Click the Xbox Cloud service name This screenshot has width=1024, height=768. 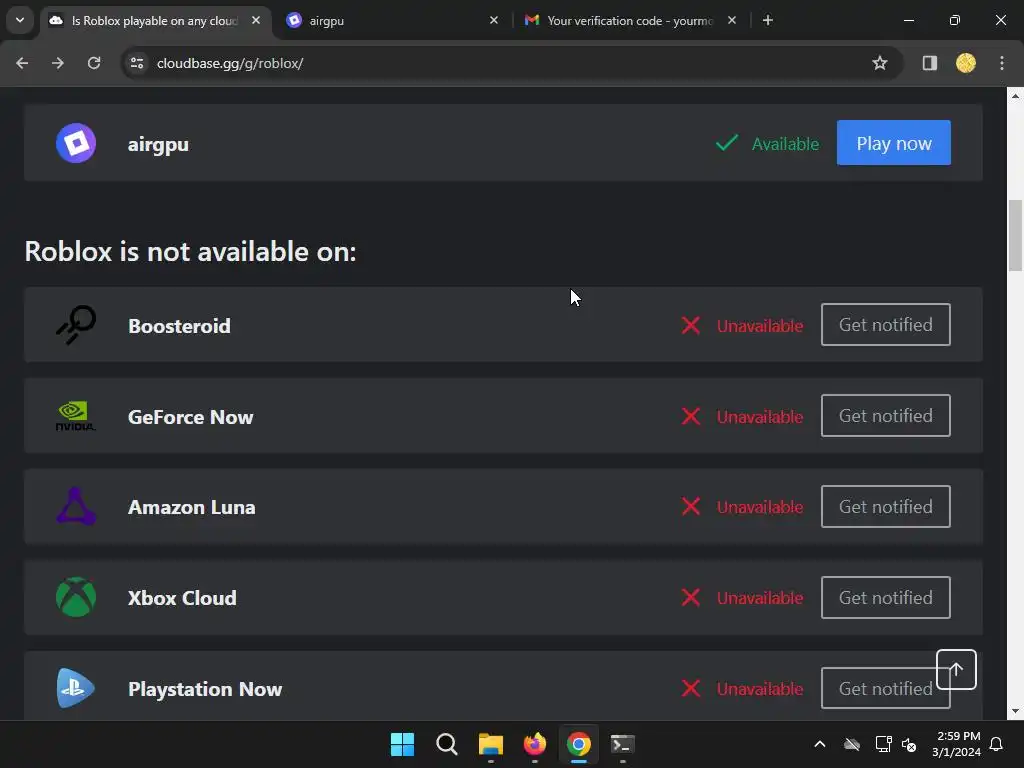click(182, 598)
